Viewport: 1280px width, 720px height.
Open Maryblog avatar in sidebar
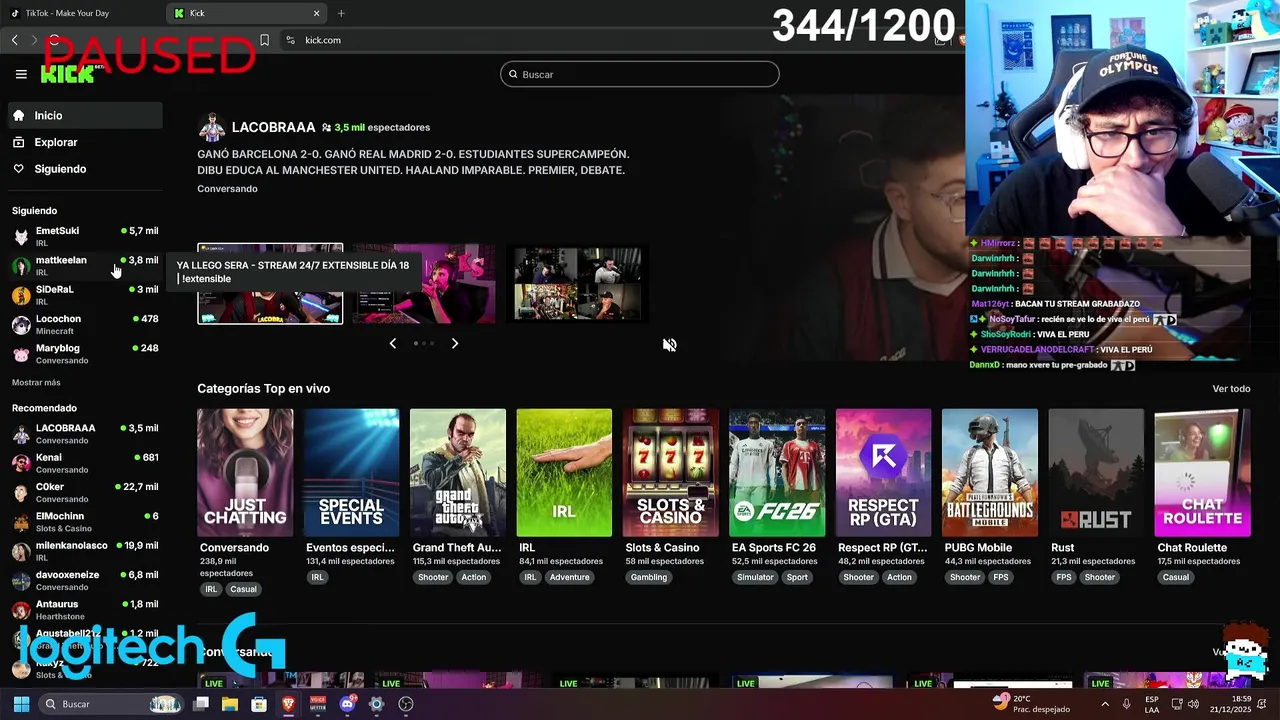pos(21,354)
